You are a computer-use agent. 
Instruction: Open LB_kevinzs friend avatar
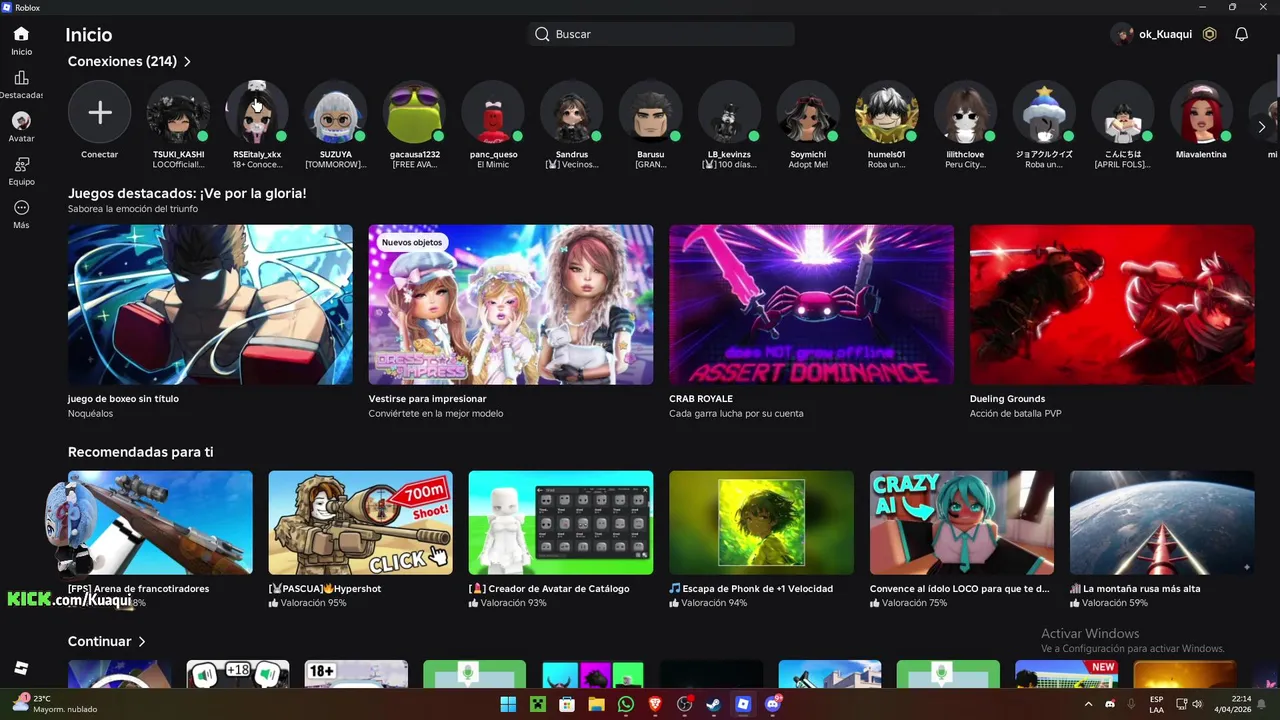(729, 112)
